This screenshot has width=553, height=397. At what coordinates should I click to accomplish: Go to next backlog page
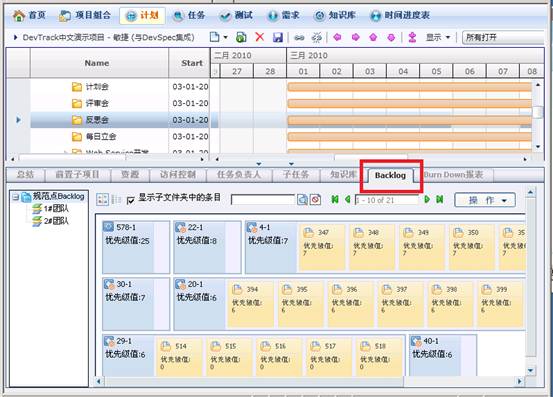click(x=427, y=200)
